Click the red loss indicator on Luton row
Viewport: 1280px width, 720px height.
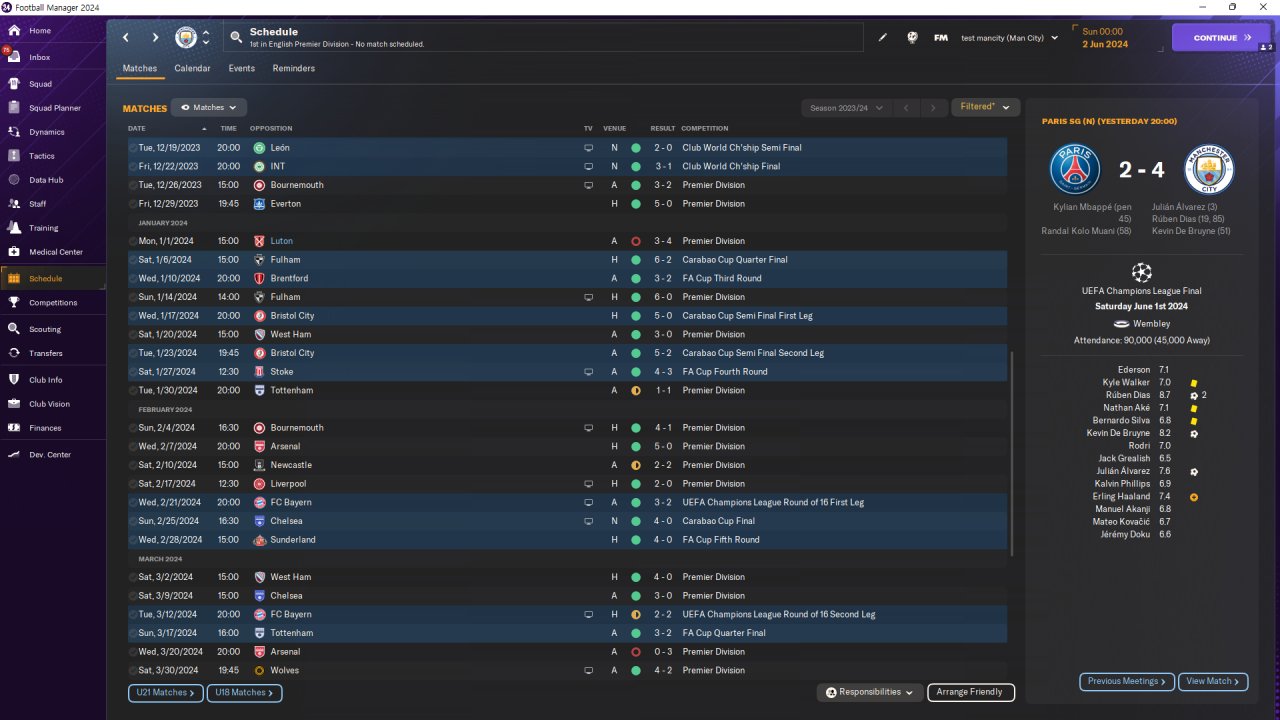point(636,241)
